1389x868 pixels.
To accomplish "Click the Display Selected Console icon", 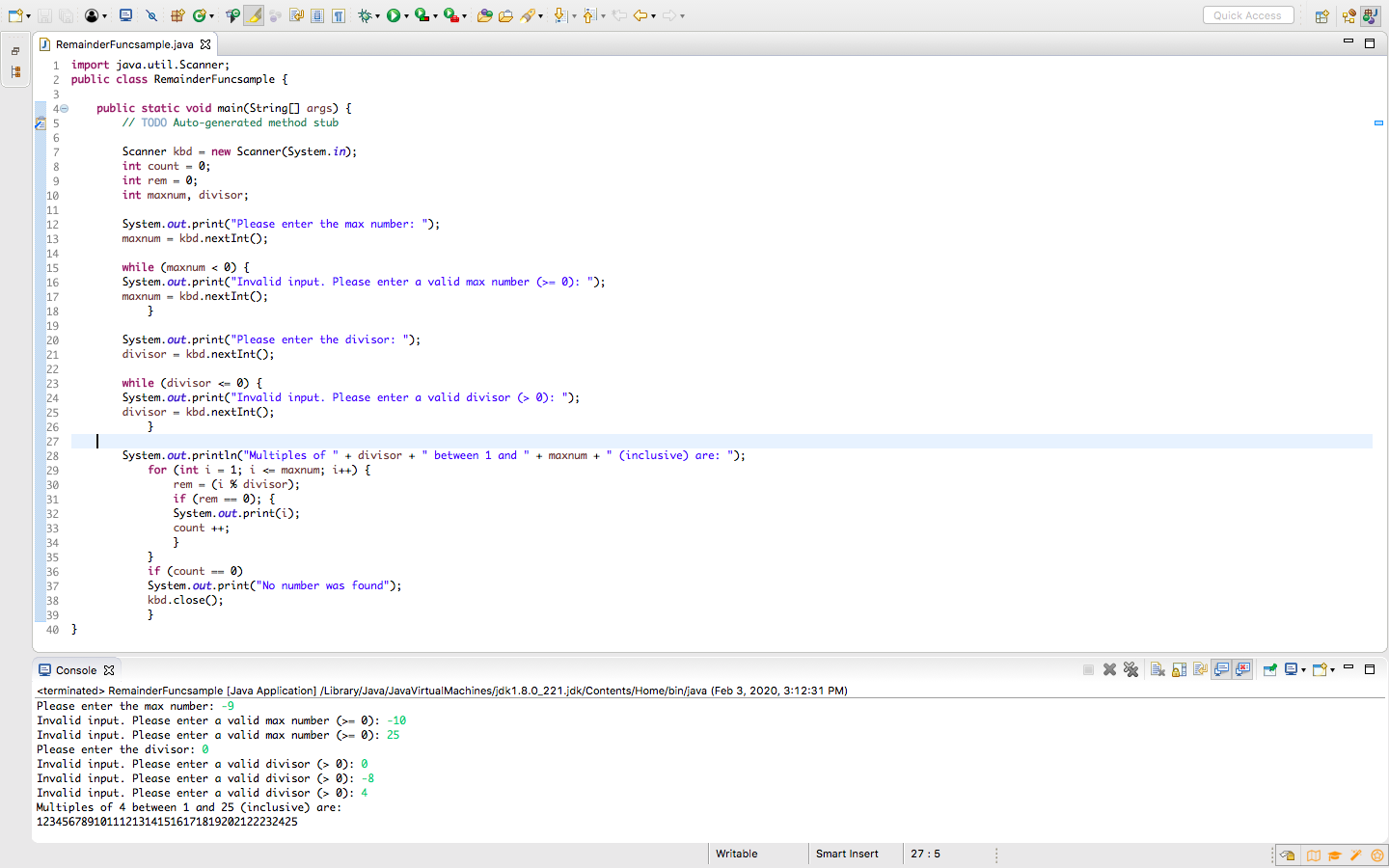I will (1292, 669).
